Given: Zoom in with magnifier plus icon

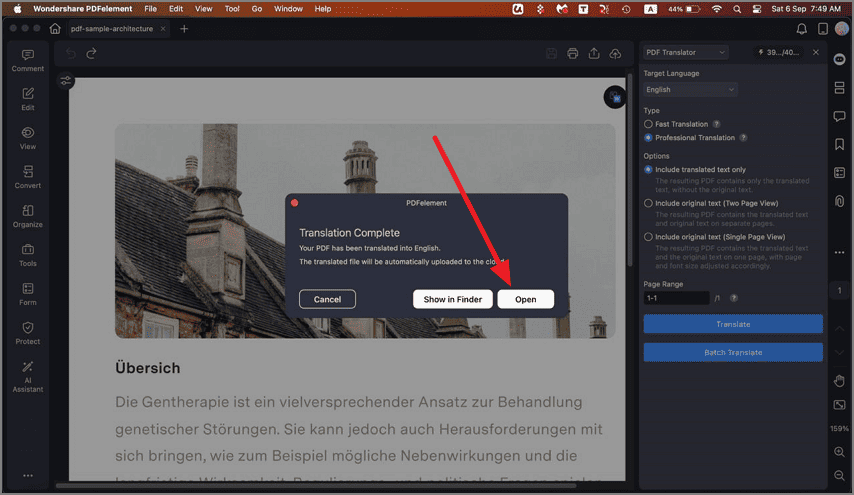Looking at the screenshot, I should (x=839, y=452).
